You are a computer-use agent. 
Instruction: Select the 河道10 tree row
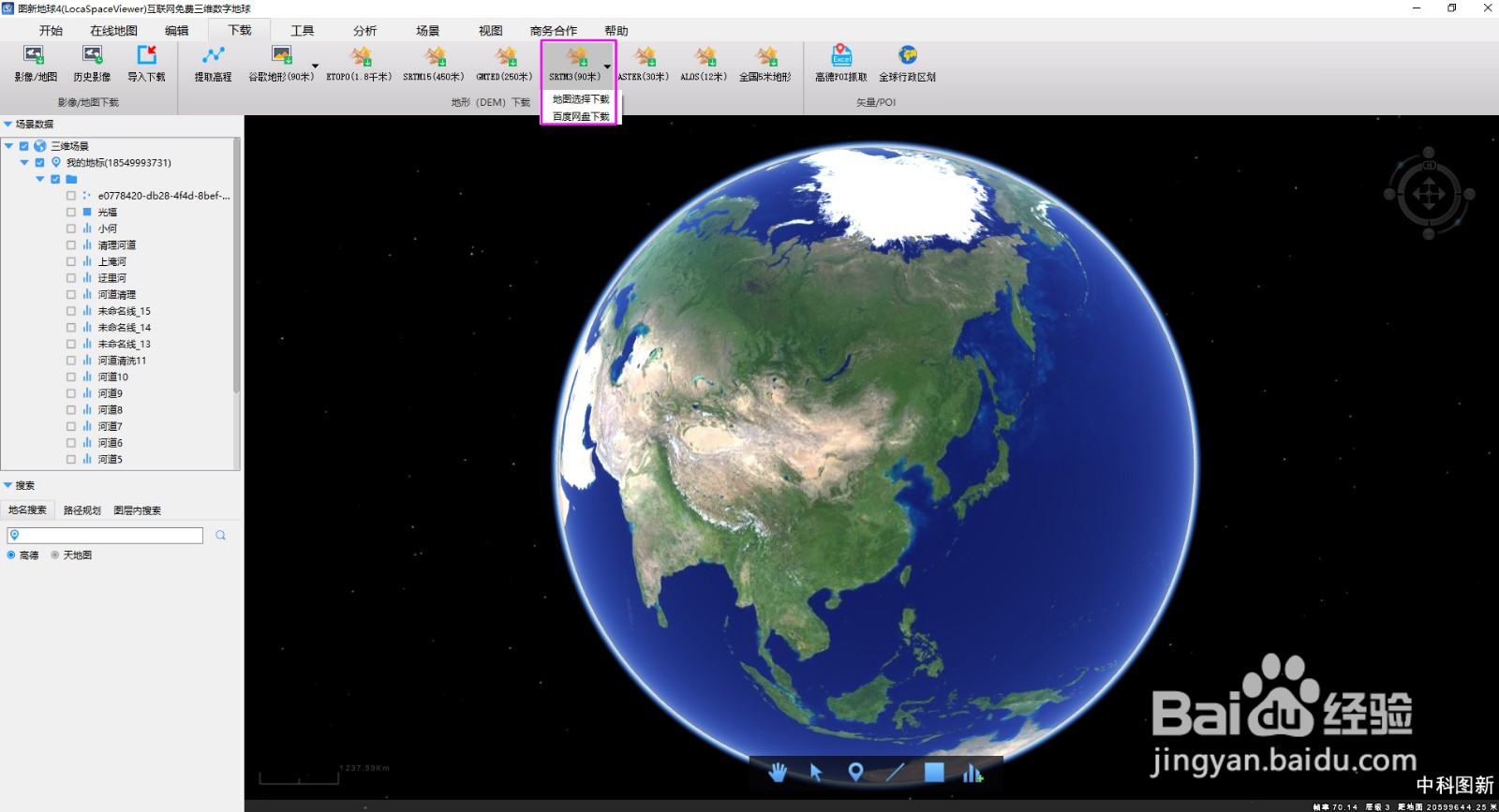pyautogui.click(x=113, y=376)
